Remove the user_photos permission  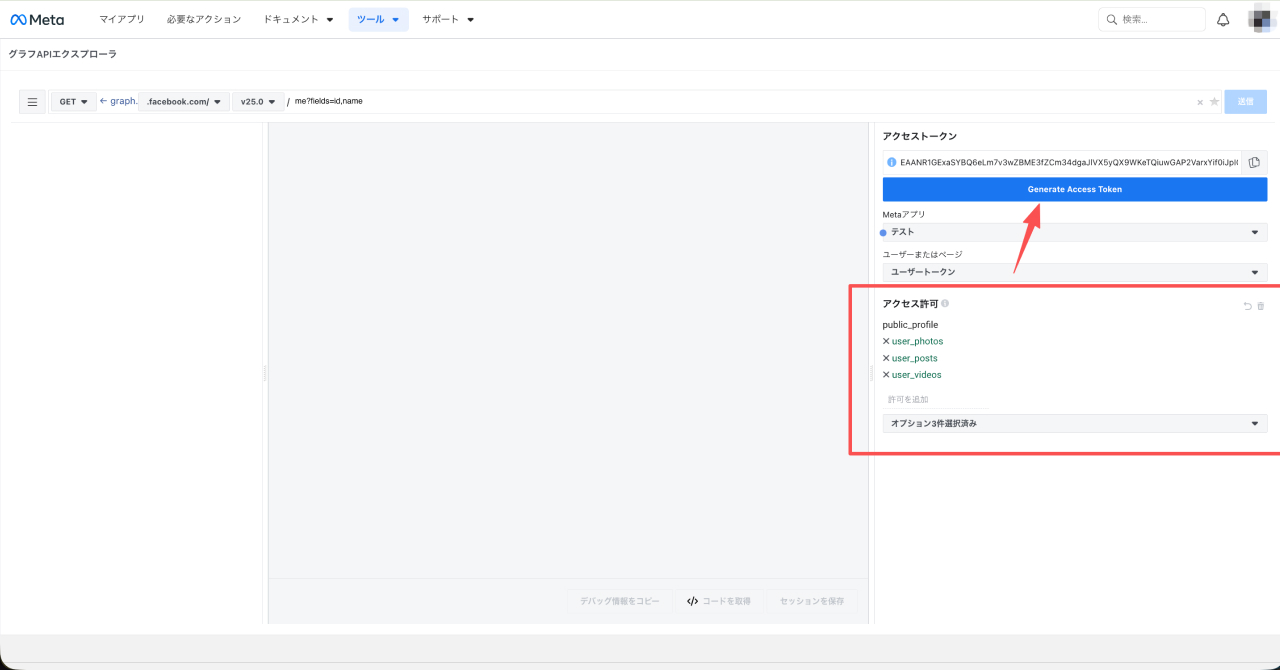tap(886, 341)
